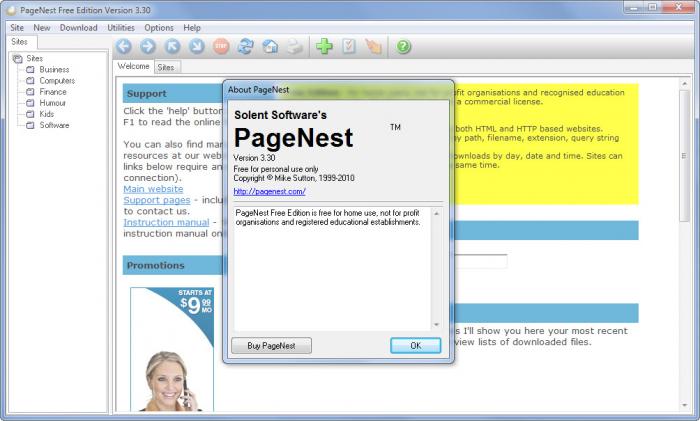700x421 pixels.
Task: Click the red Stop sign icon
Action: coord(221,46)
